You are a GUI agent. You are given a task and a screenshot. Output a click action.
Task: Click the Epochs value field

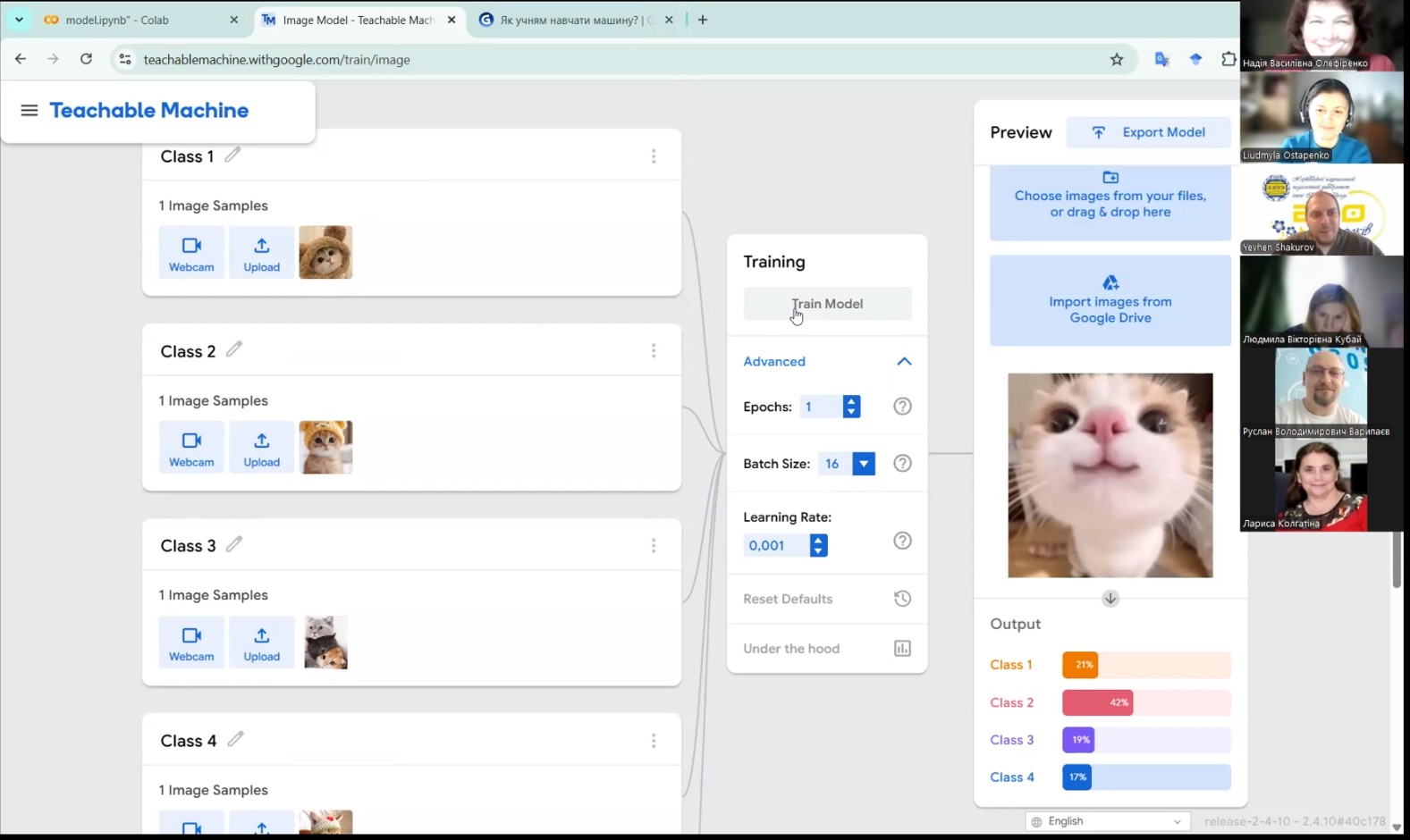point(821,407)
